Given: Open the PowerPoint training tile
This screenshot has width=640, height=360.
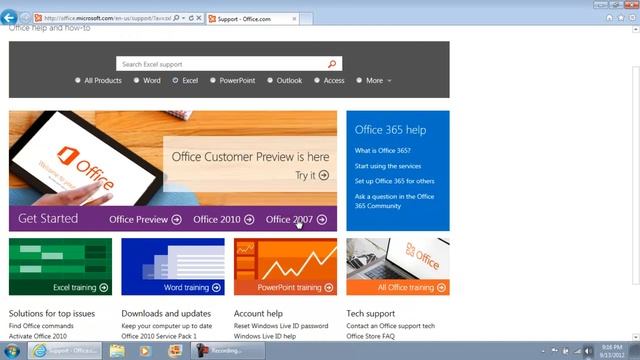Looking at the screenshot, I should [286, 267].
